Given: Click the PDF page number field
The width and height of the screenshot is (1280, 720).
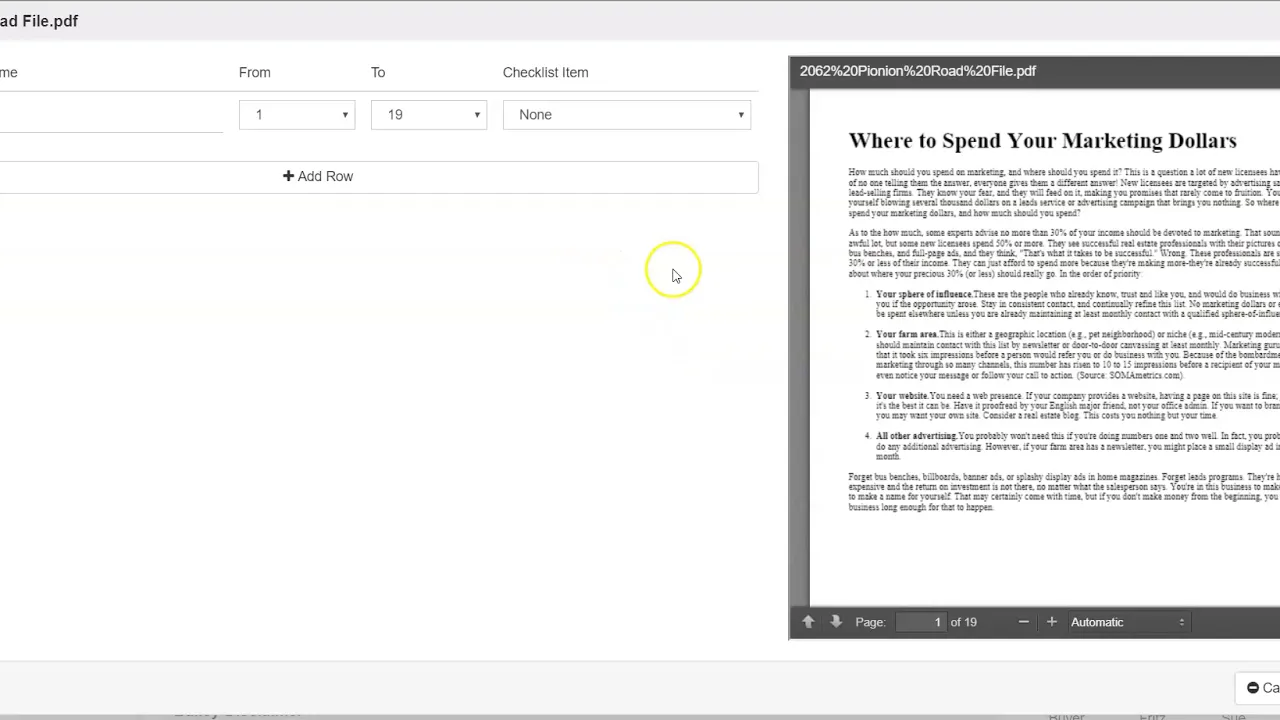Looking at the screenshot, I should coord(920,622).
